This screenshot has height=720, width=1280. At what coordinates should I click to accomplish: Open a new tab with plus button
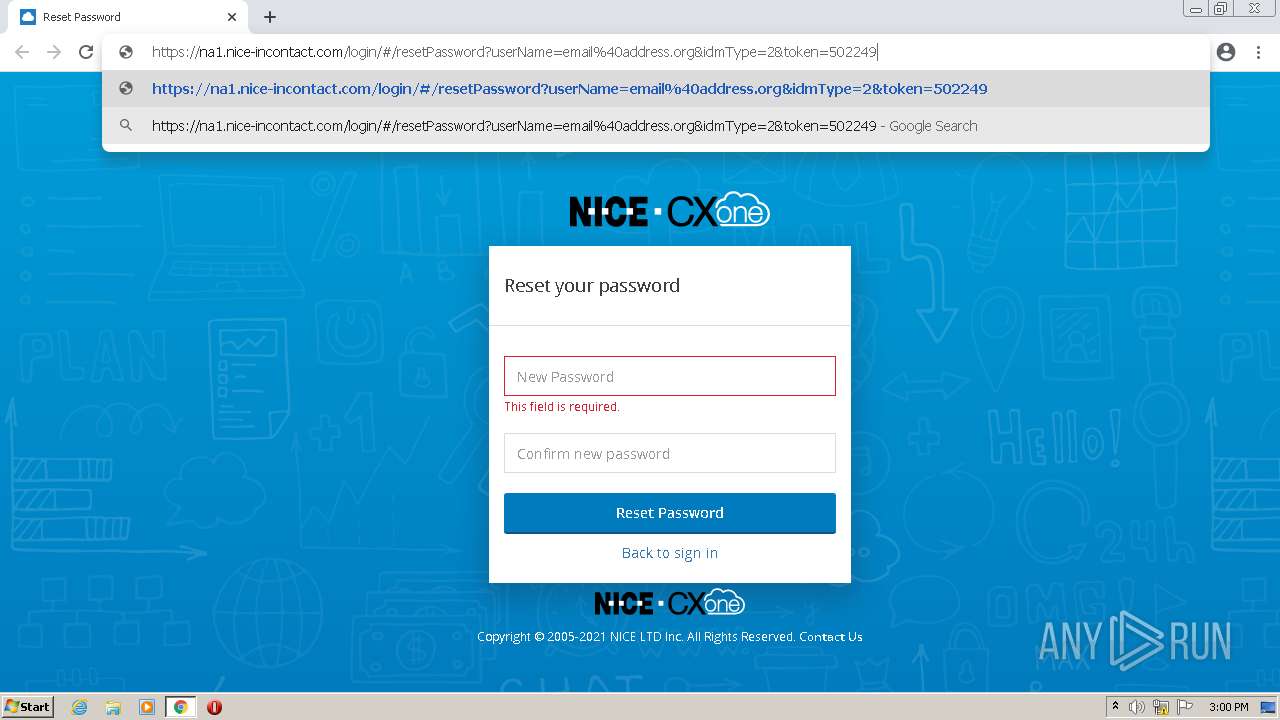tap(270, 17)
